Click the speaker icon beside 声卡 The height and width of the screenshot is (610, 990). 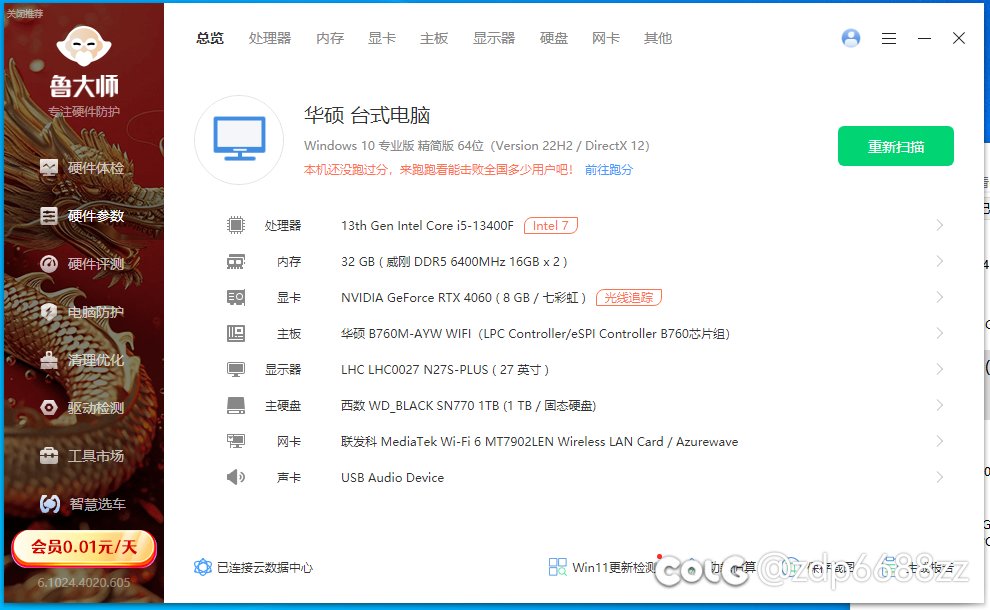pyautogui.click(x=236, y=477)
